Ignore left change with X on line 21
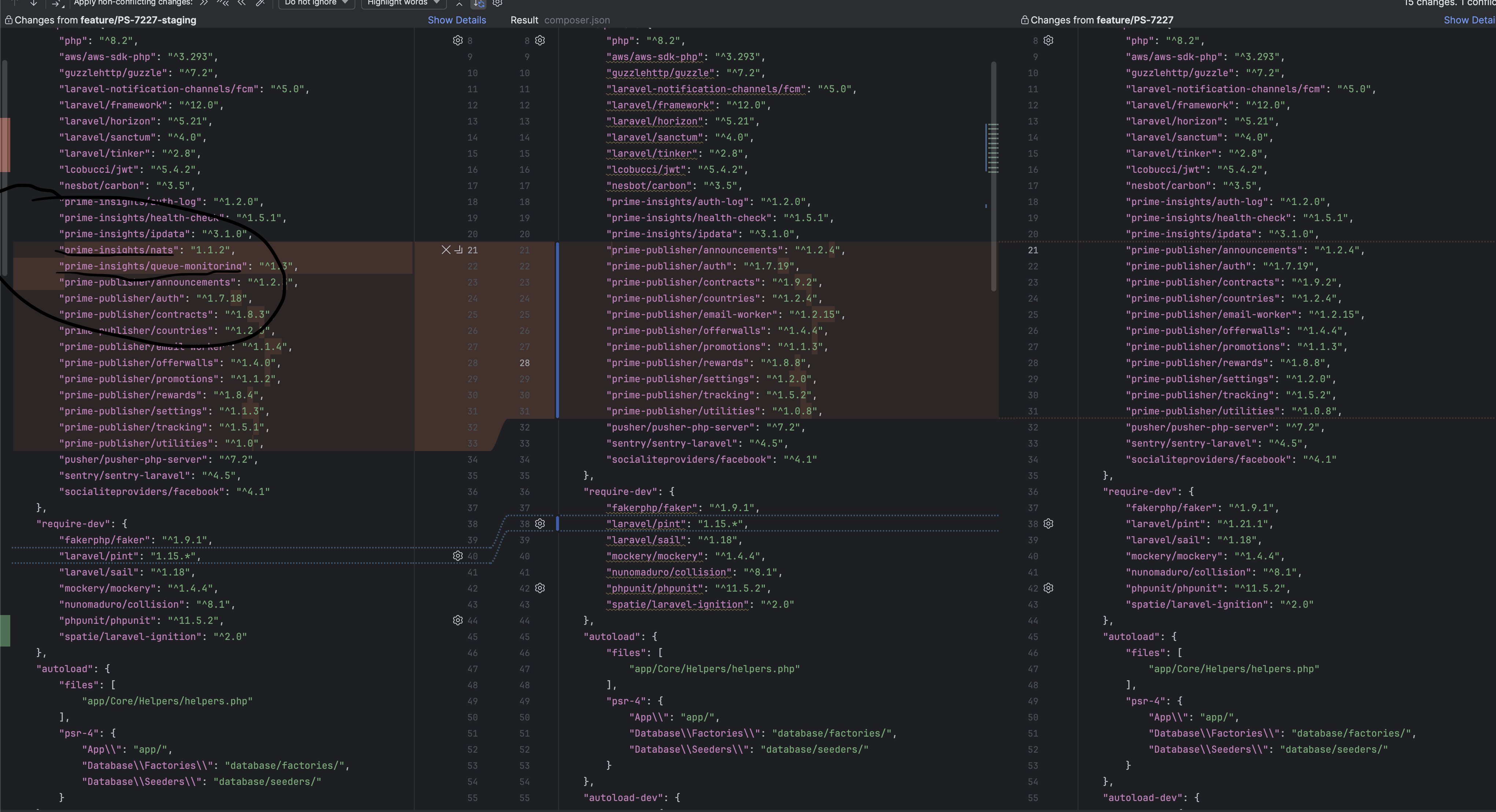Image resolution: width=1496 pixels, height=812 pixels. (445, 250)
